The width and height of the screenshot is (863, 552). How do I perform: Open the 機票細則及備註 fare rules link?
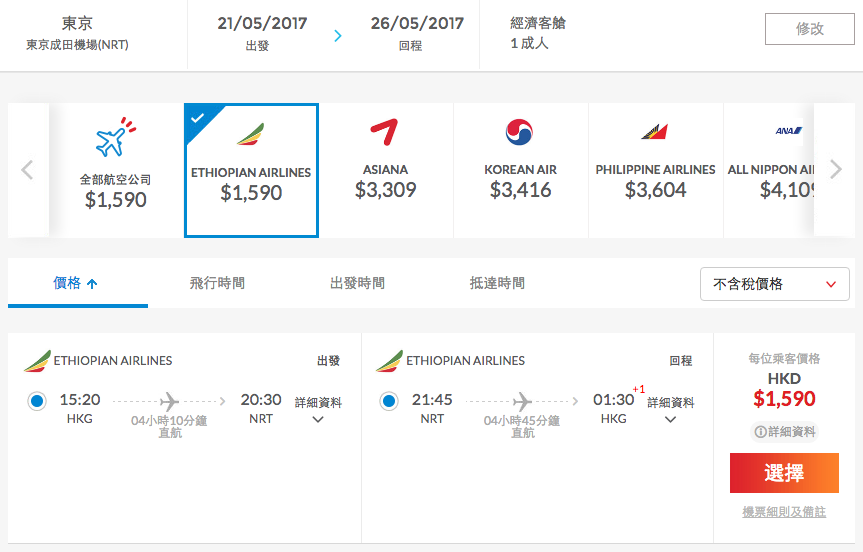(x=784, y=512)
